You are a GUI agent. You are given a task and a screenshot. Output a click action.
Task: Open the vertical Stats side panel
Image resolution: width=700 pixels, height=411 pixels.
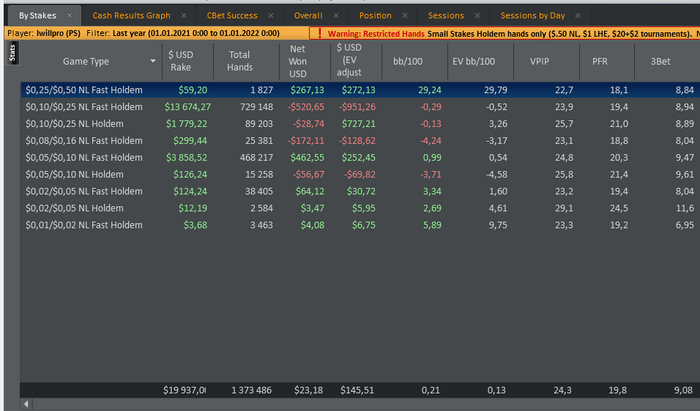pos(13,54)
